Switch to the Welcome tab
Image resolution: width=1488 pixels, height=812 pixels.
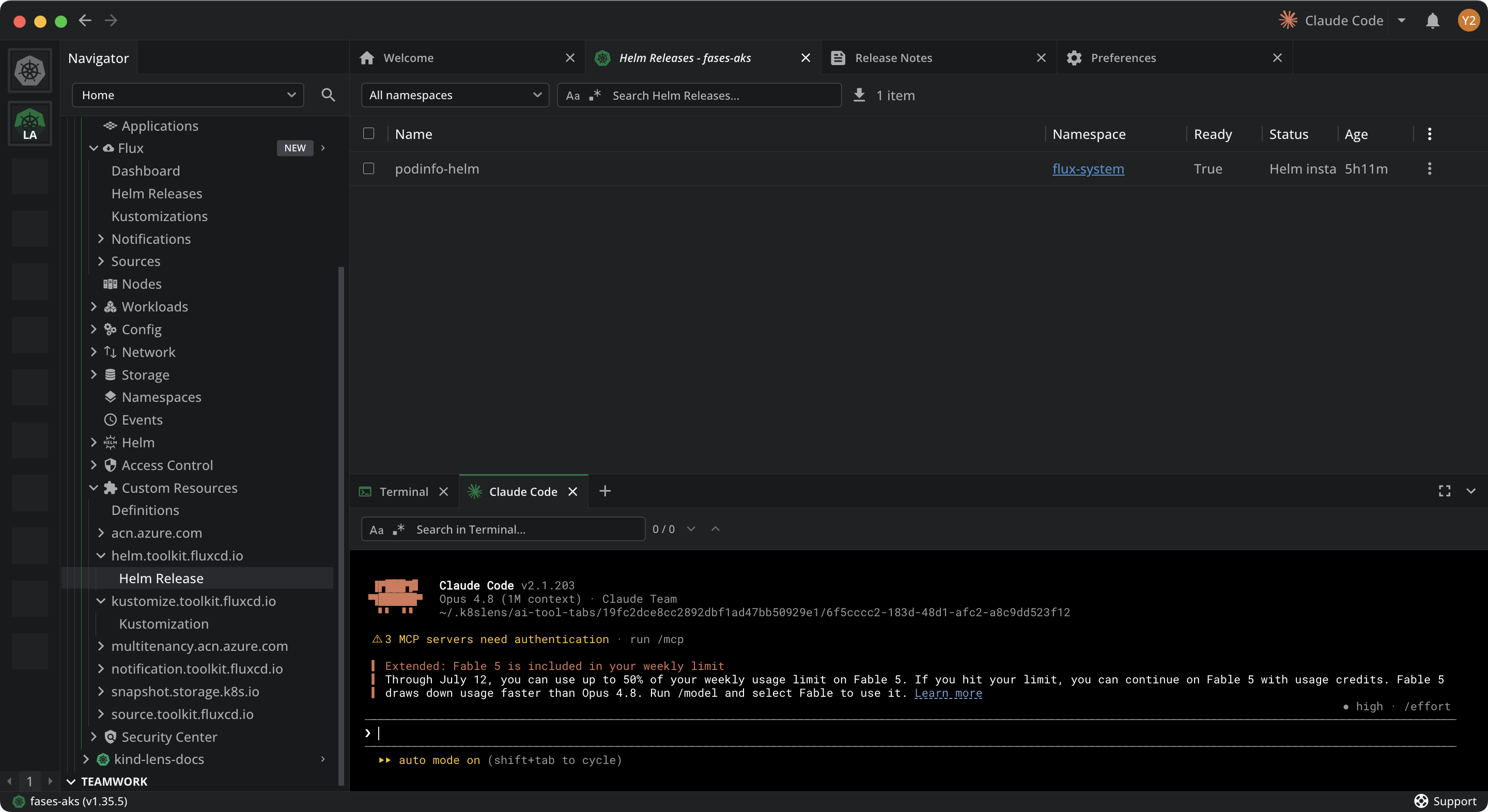pos(467,58)
